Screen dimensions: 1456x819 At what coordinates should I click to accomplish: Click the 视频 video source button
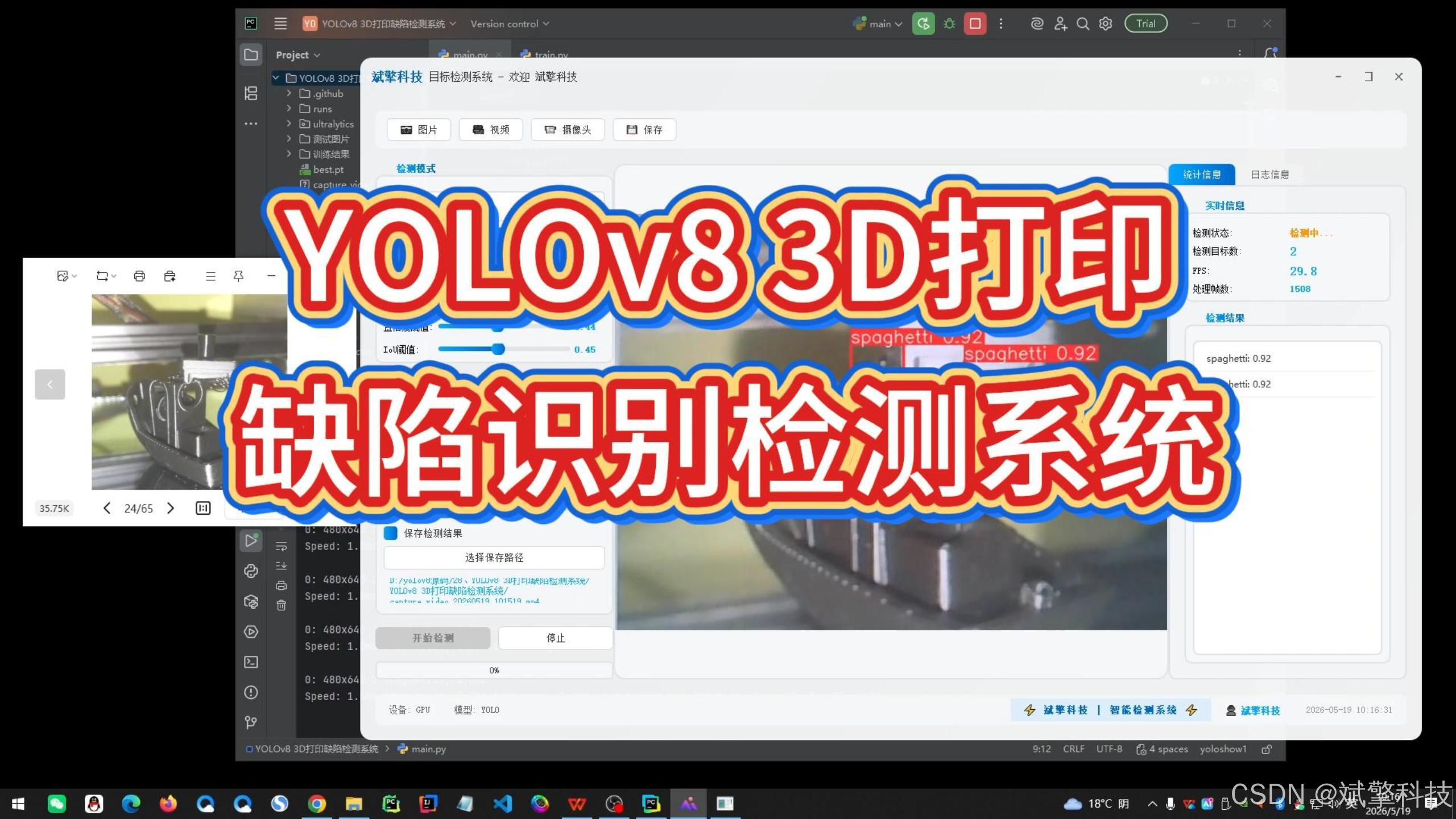pos(491,130)
